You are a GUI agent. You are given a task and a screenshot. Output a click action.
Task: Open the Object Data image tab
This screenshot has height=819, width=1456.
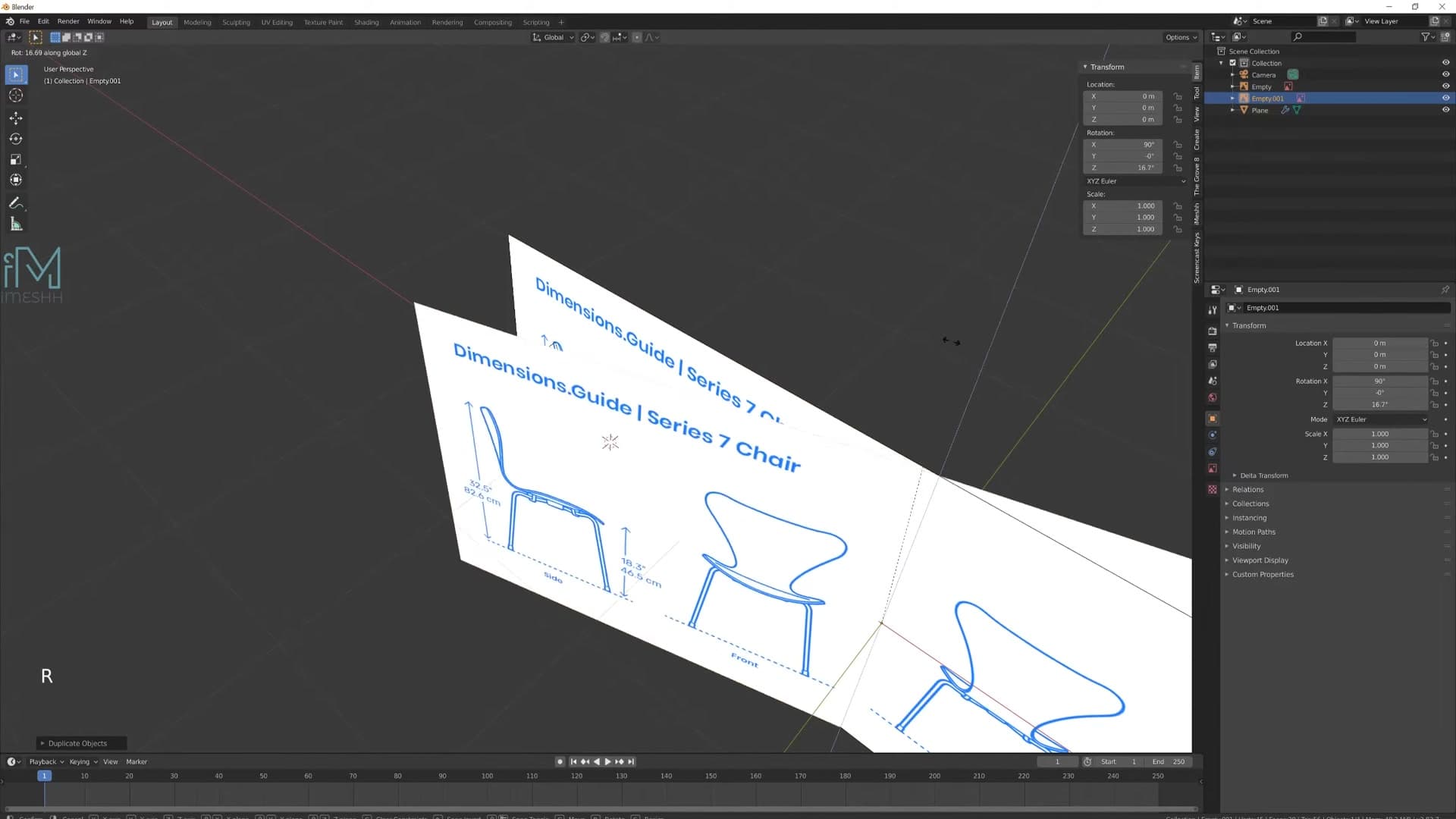[1213, 469]
